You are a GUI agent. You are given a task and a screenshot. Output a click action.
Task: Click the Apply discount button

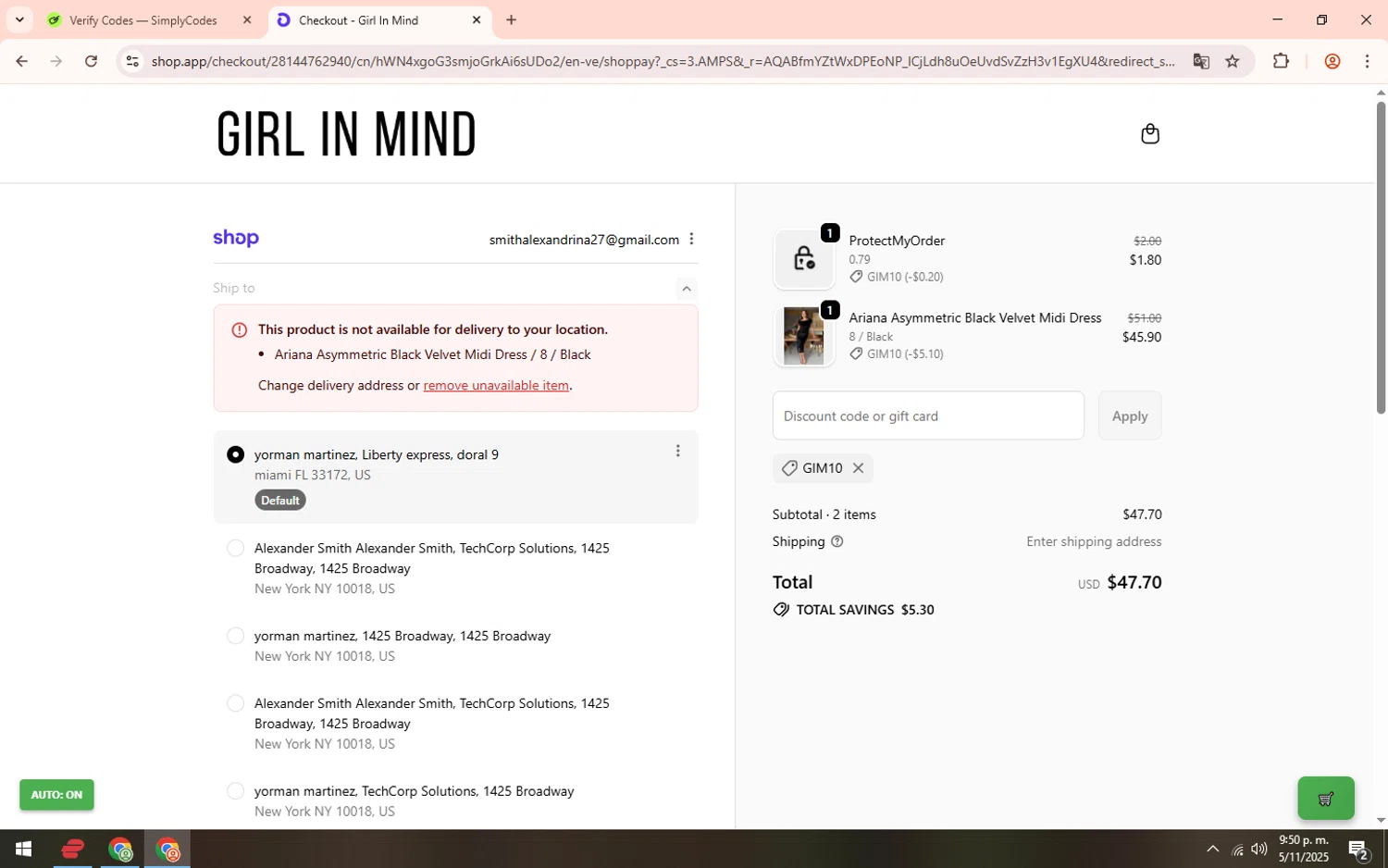point(1130,415)
